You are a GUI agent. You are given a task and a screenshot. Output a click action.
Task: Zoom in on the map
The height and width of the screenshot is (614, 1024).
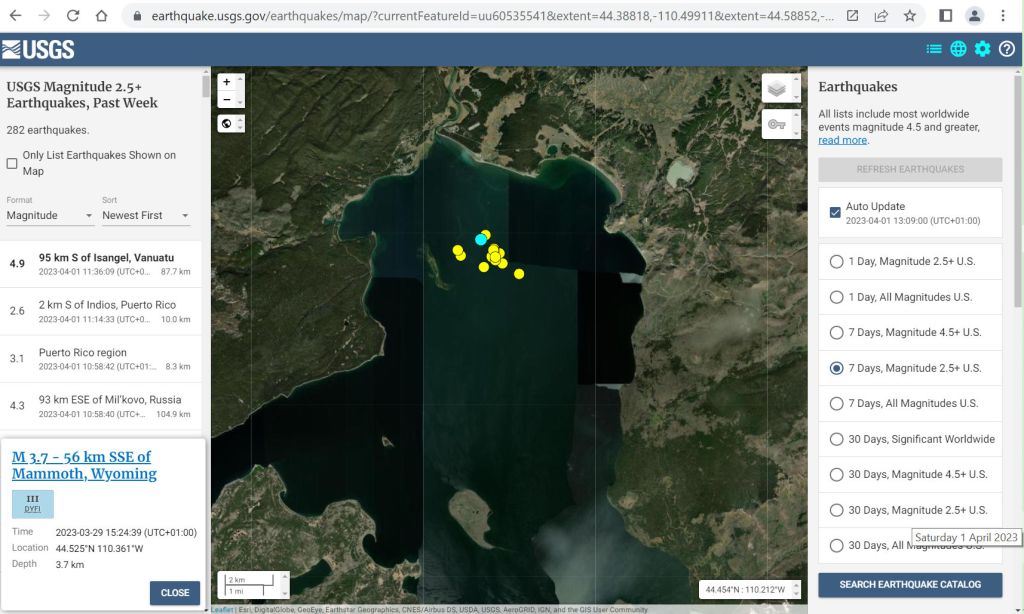(227, 82)
